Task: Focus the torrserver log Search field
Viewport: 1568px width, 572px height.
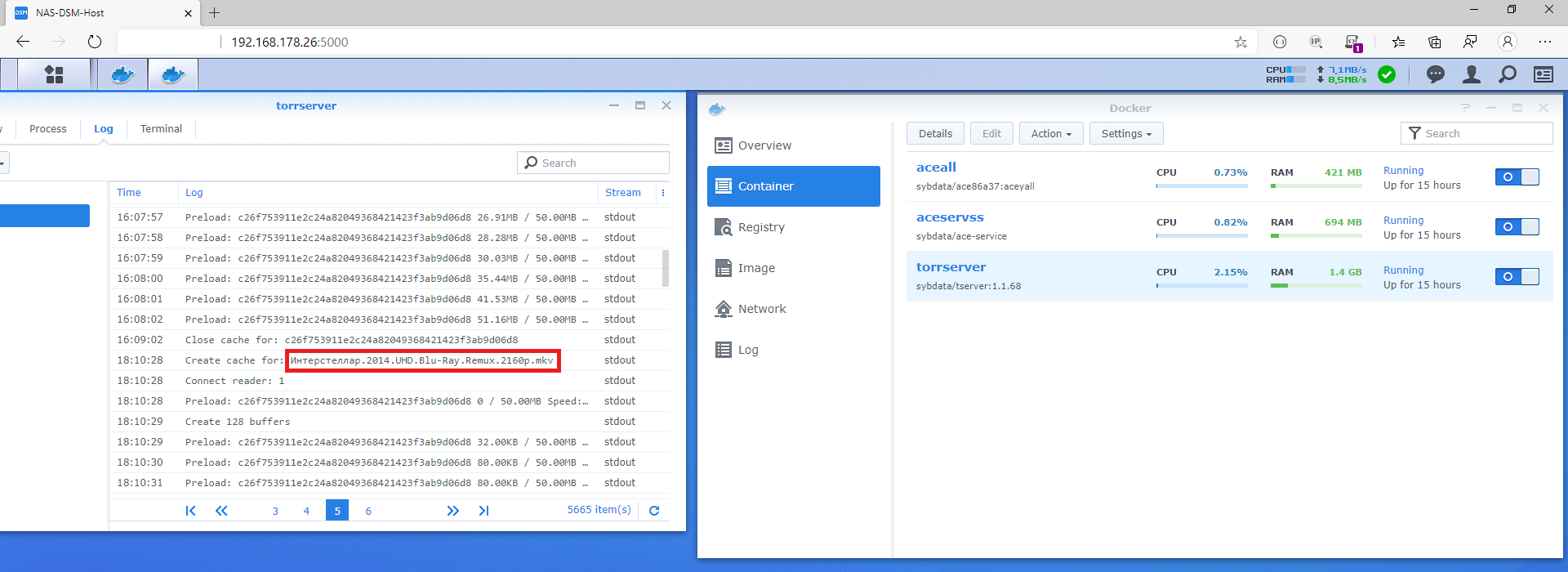Action: click(x=593, y=163)
